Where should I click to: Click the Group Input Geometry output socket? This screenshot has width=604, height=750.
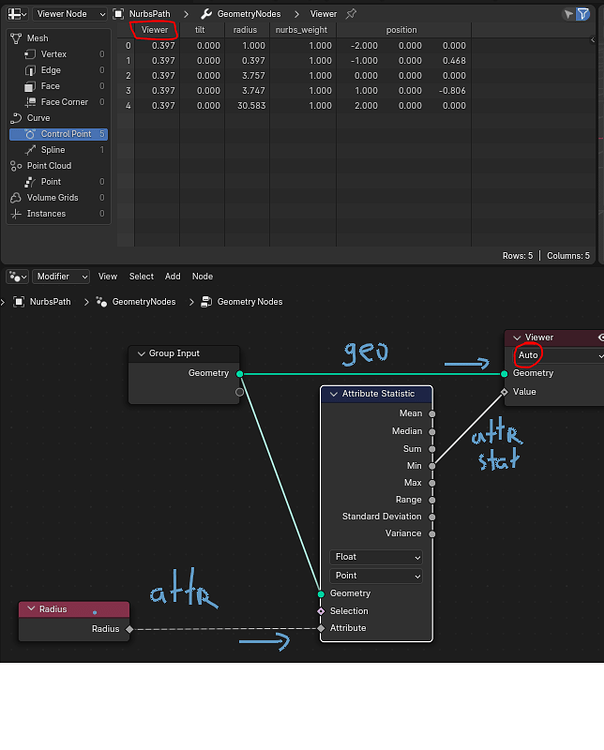point(240,374)
